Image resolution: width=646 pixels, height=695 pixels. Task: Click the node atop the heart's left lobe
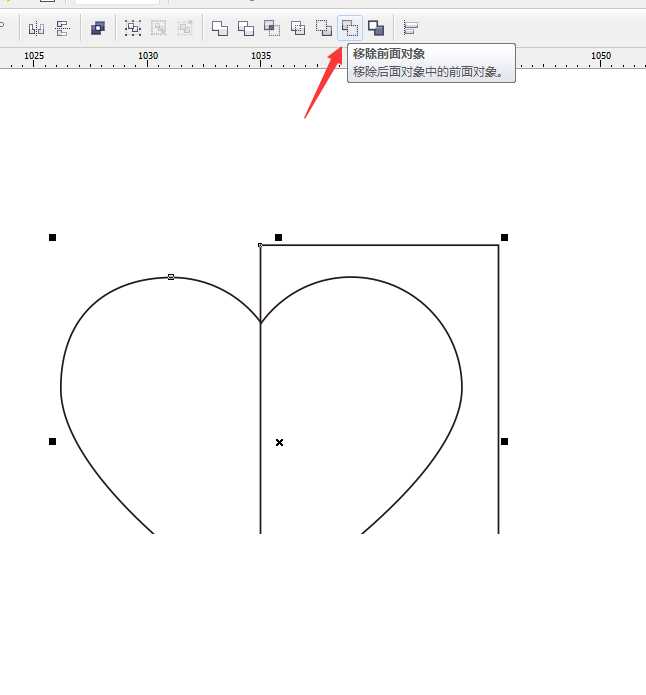tap(171, 276)
